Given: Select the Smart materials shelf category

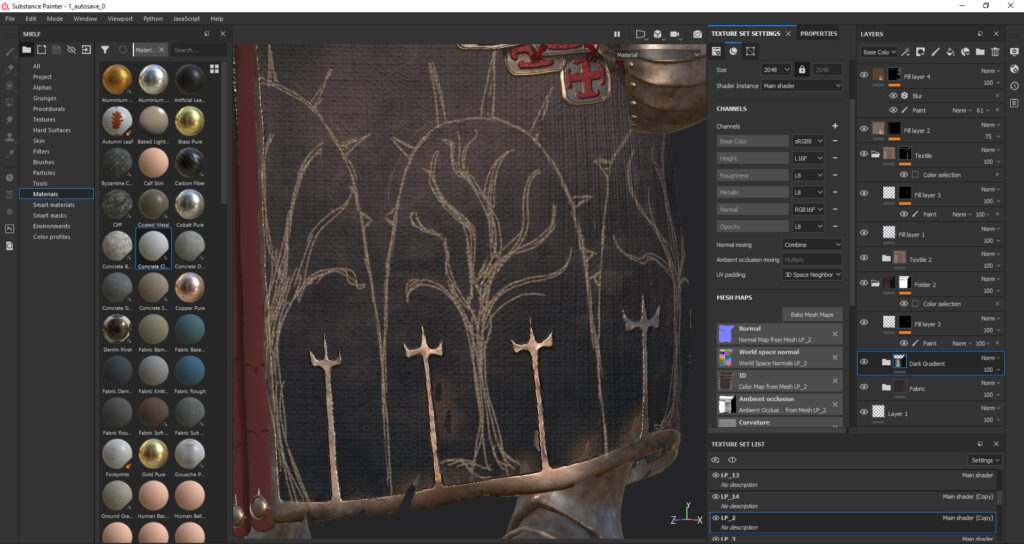Looking at the screenshot, I should click(x=54, y=204).
